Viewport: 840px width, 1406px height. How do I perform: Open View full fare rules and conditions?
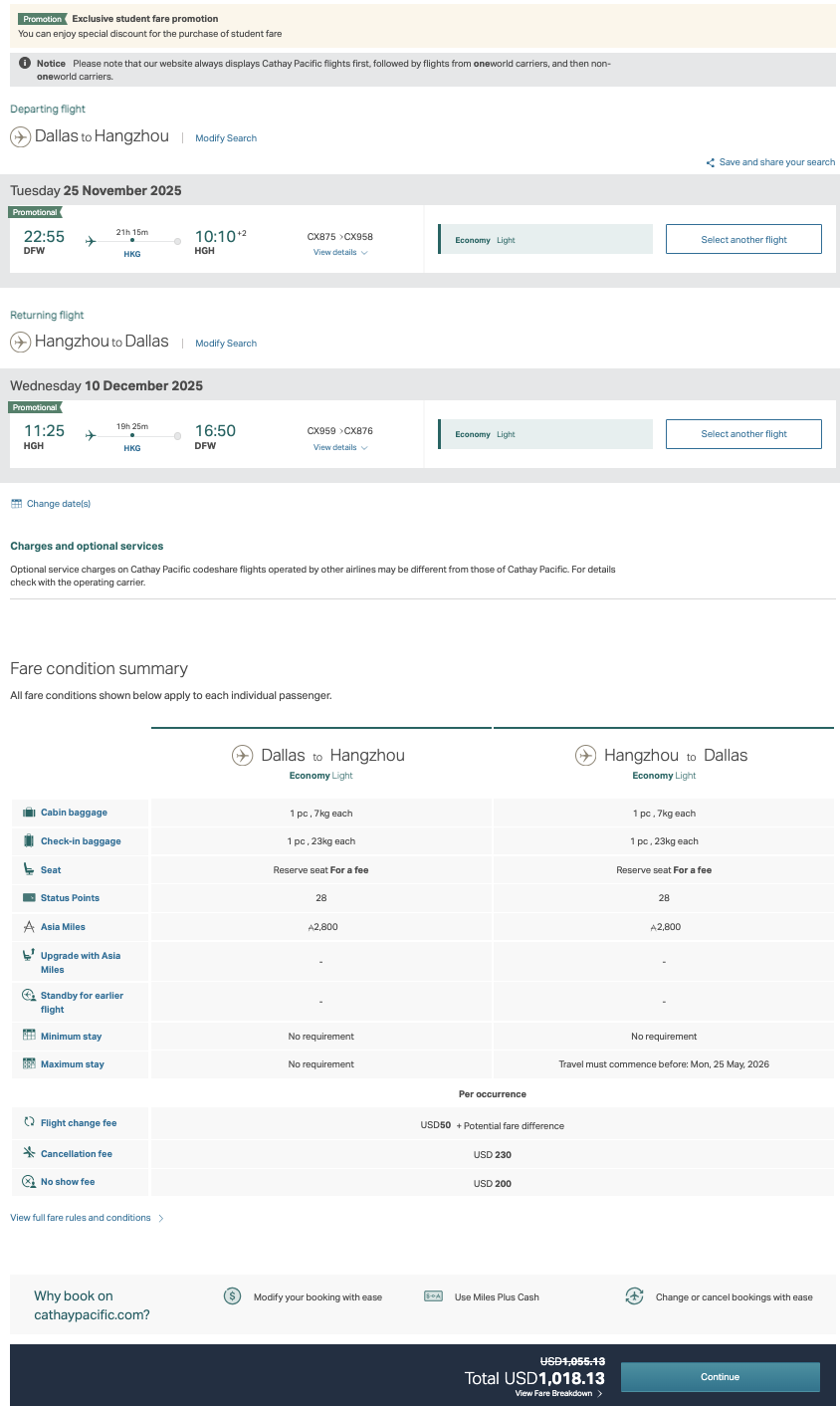tap(87, 1218)
